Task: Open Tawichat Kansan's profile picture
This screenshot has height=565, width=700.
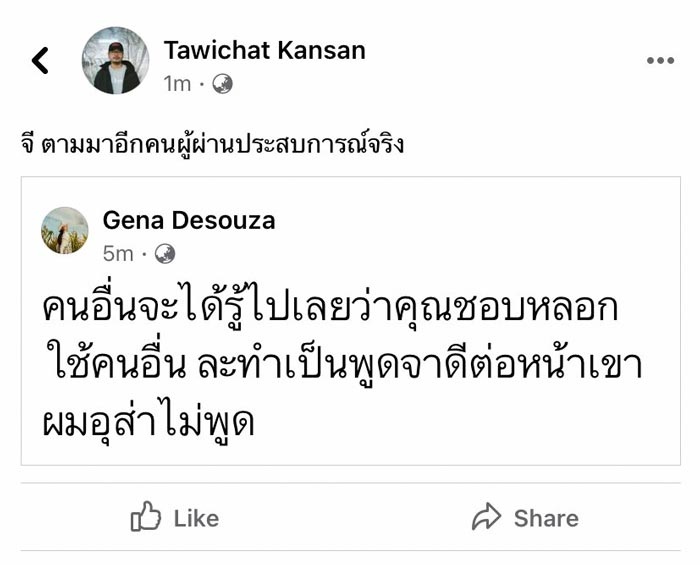Action: point(116,60)
